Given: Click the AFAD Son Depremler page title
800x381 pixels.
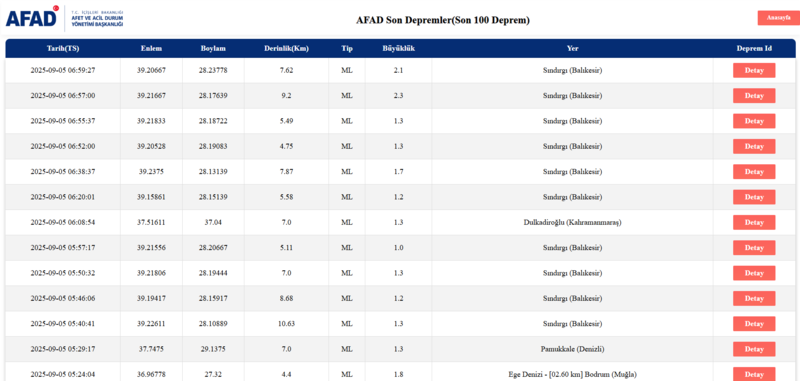Looking at the screenshot, I should tap(443, 20).
